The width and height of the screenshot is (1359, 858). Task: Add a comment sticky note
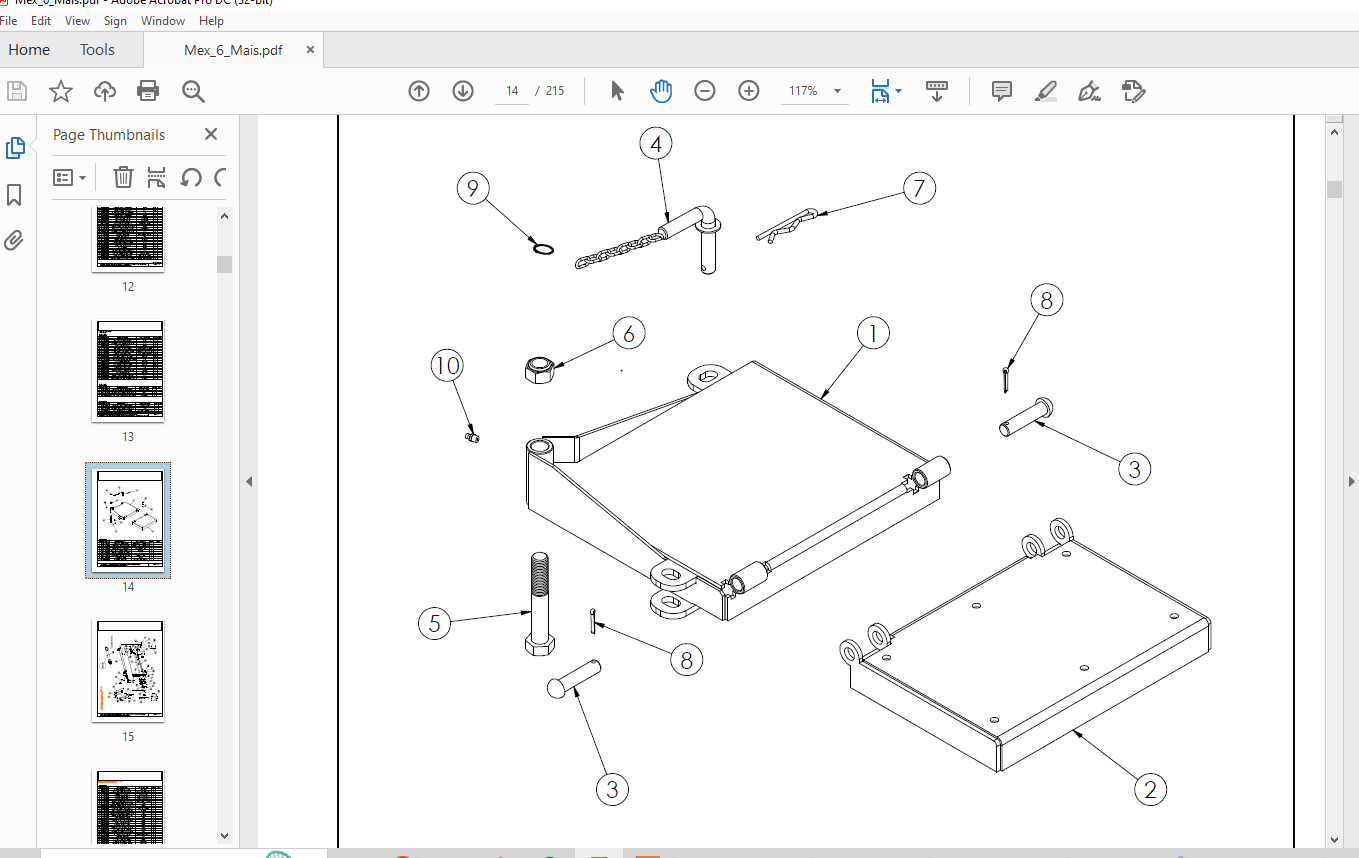1002,91
